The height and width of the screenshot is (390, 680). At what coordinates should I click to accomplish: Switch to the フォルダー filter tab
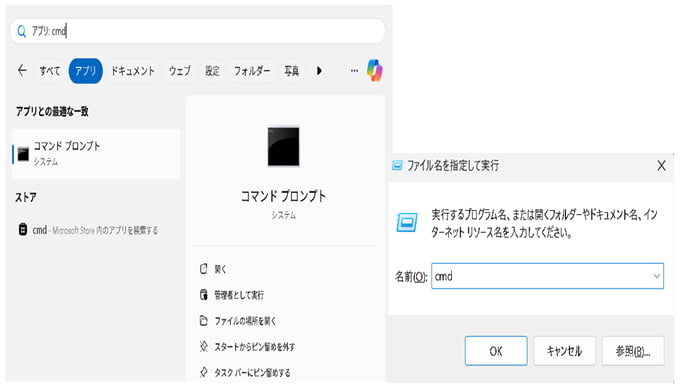pos(252,71)
